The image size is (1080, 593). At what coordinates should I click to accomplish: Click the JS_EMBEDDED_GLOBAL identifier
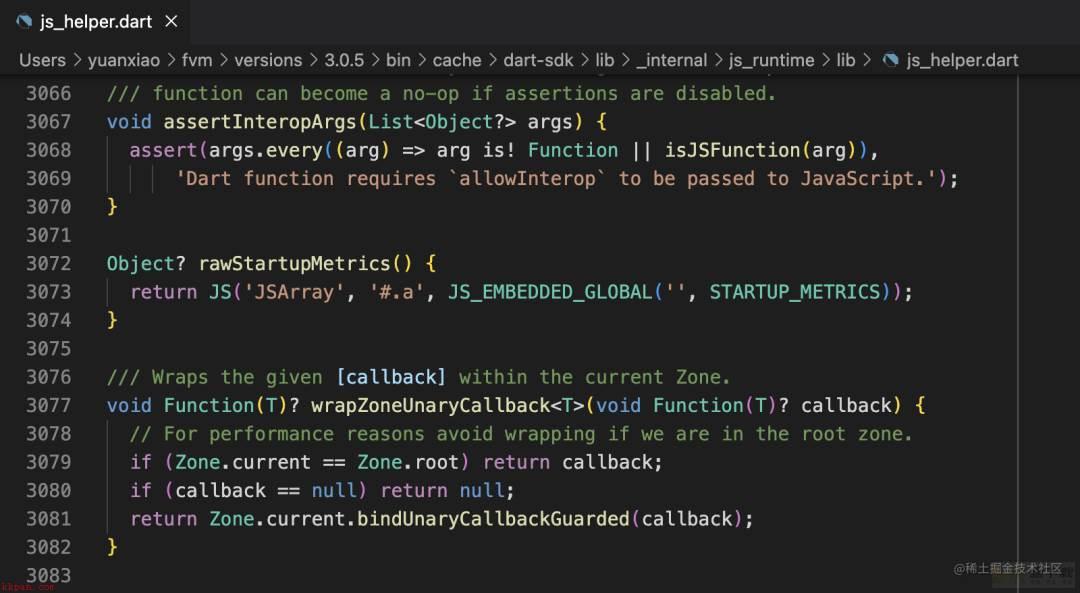pos(550,292)
